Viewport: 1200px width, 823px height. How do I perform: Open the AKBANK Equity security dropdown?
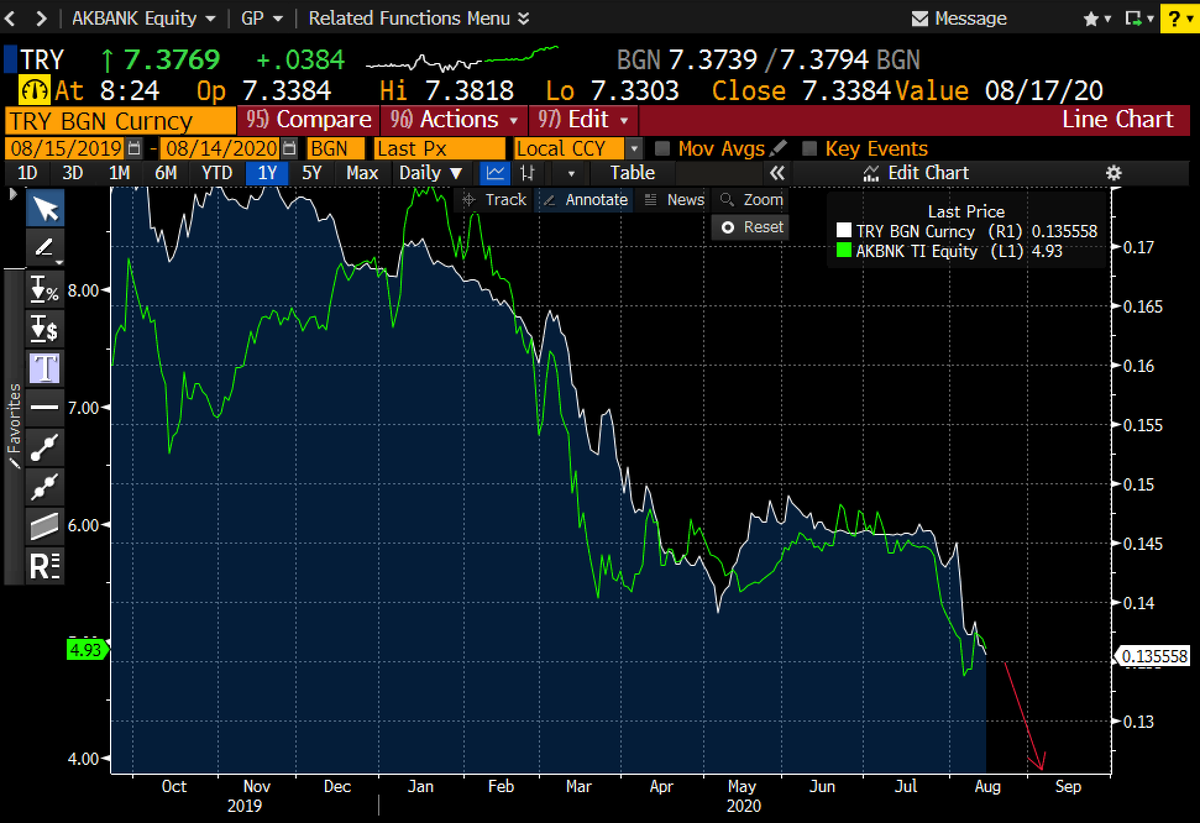coord(140,17)
